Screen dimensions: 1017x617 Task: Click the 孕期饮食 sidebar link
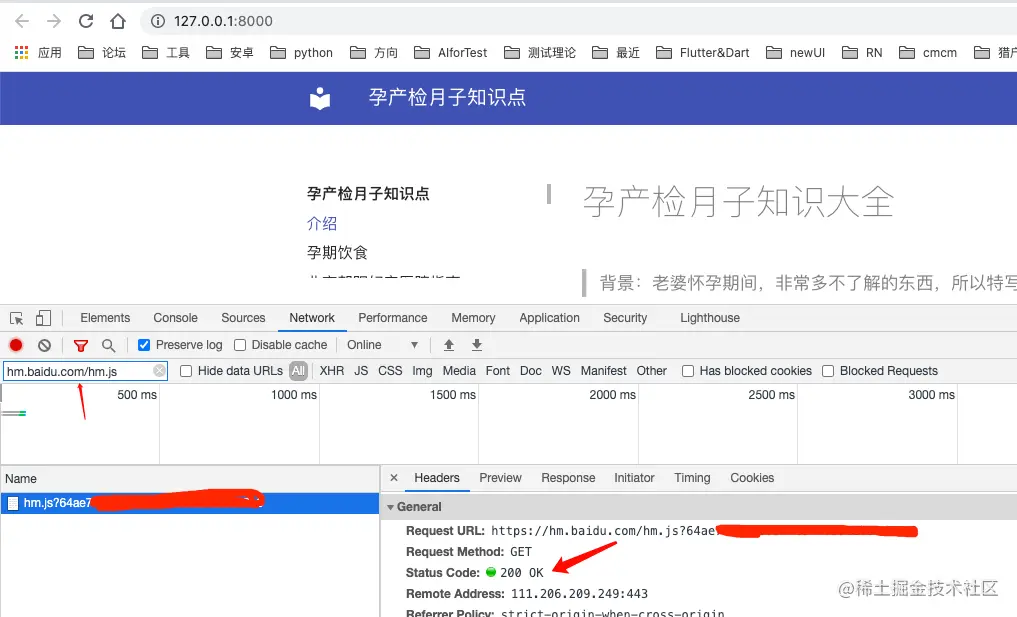click(337, 252)
